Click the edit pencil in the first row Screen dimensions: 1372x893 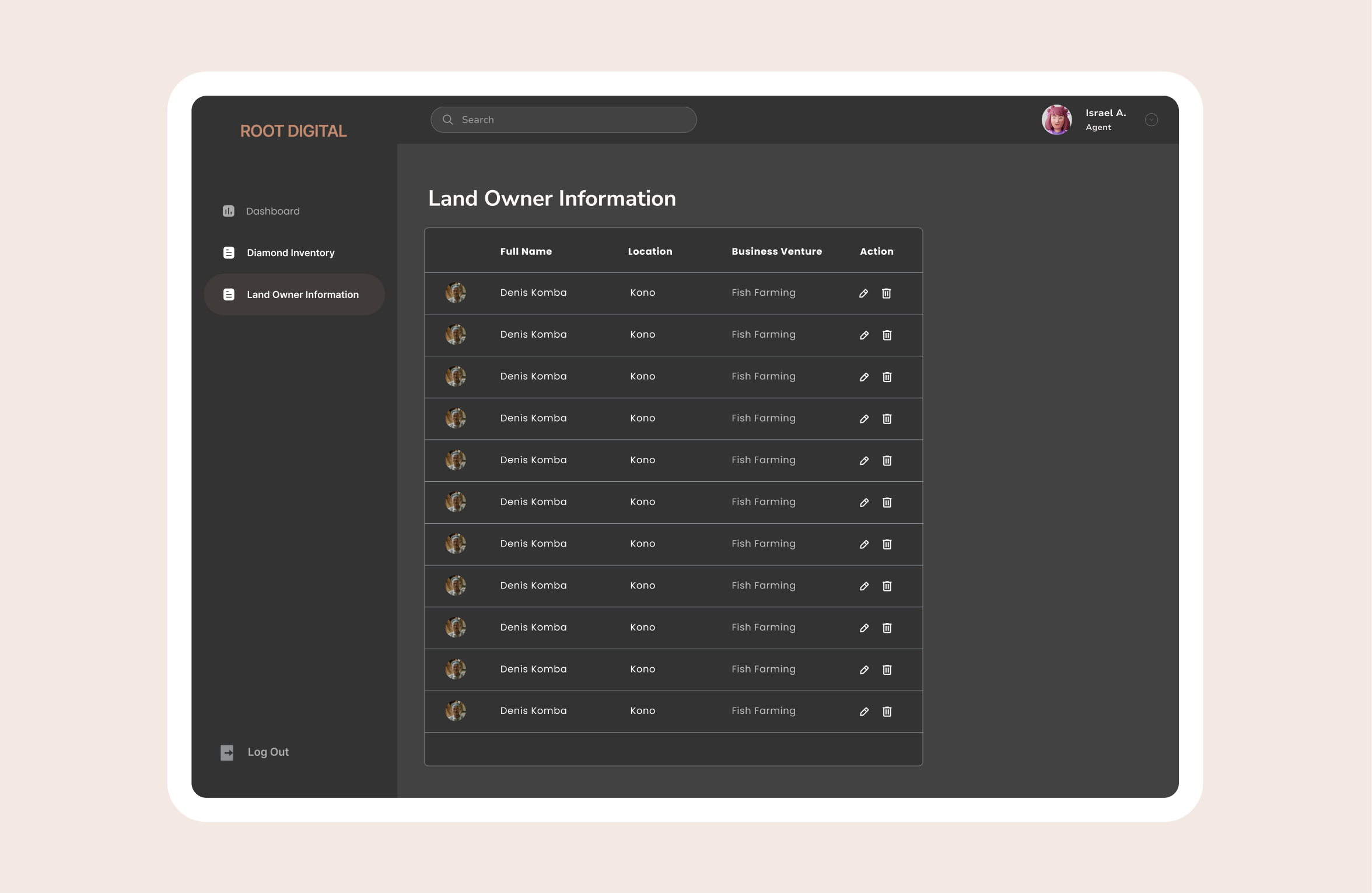[863, 293]
